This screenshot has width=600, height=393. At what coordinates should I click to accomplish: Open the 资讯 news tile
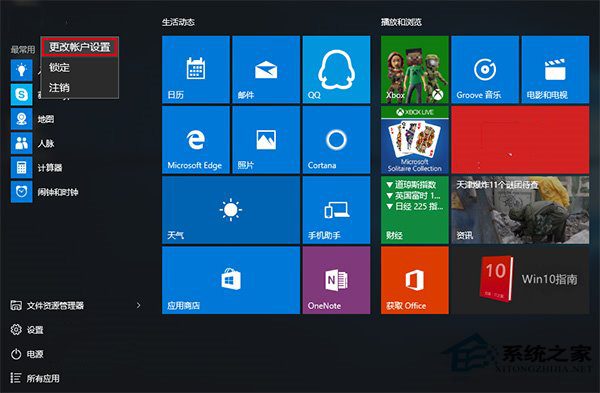coord(520,210)
